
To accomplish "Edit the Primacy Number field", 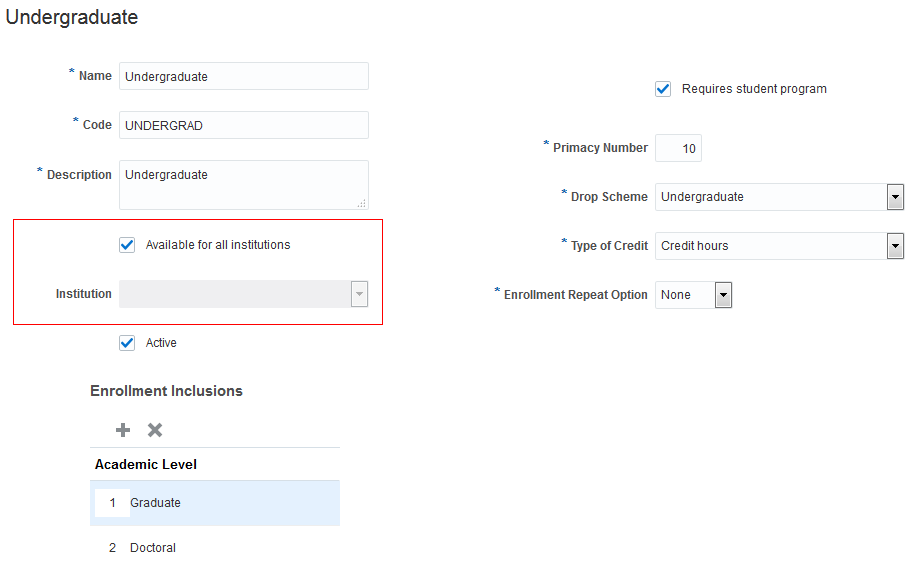I will click(678, 149).
